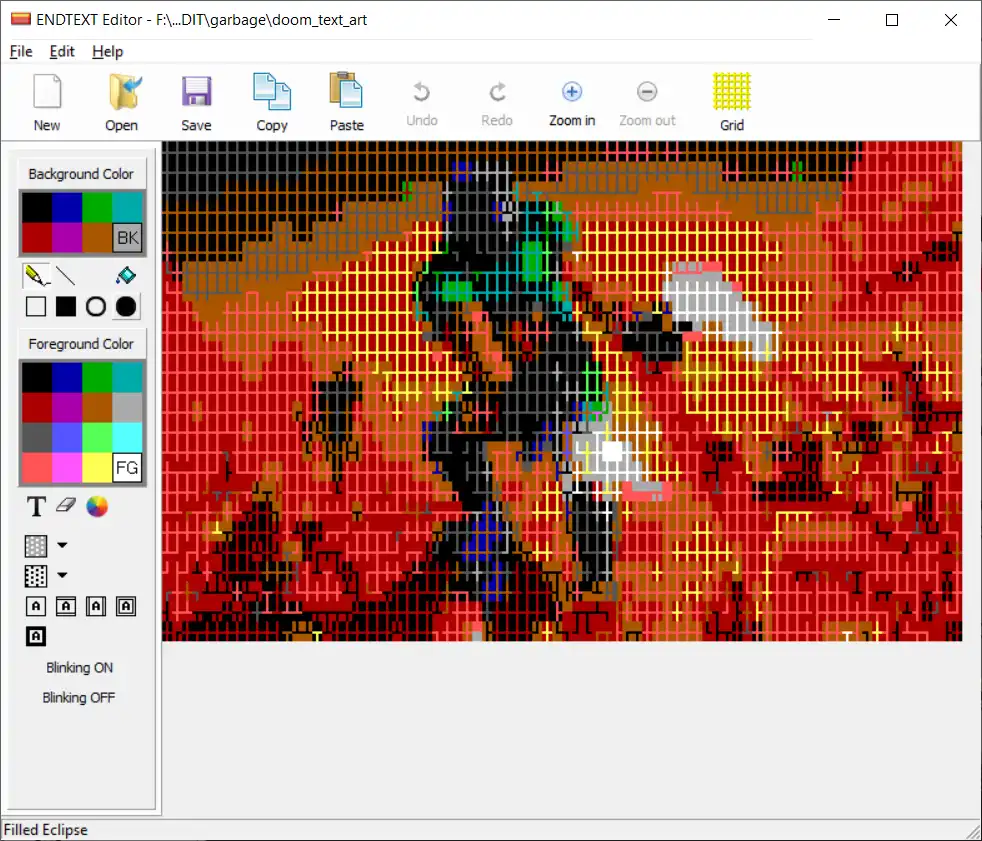Choose the full double-line border style
The image size is (982, 841).
[x=126, y=606]
